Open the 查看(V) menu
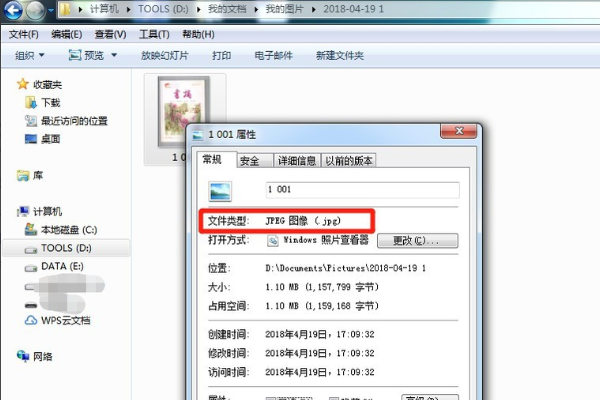Screen dimensions: 600x400 pos(110,34)
